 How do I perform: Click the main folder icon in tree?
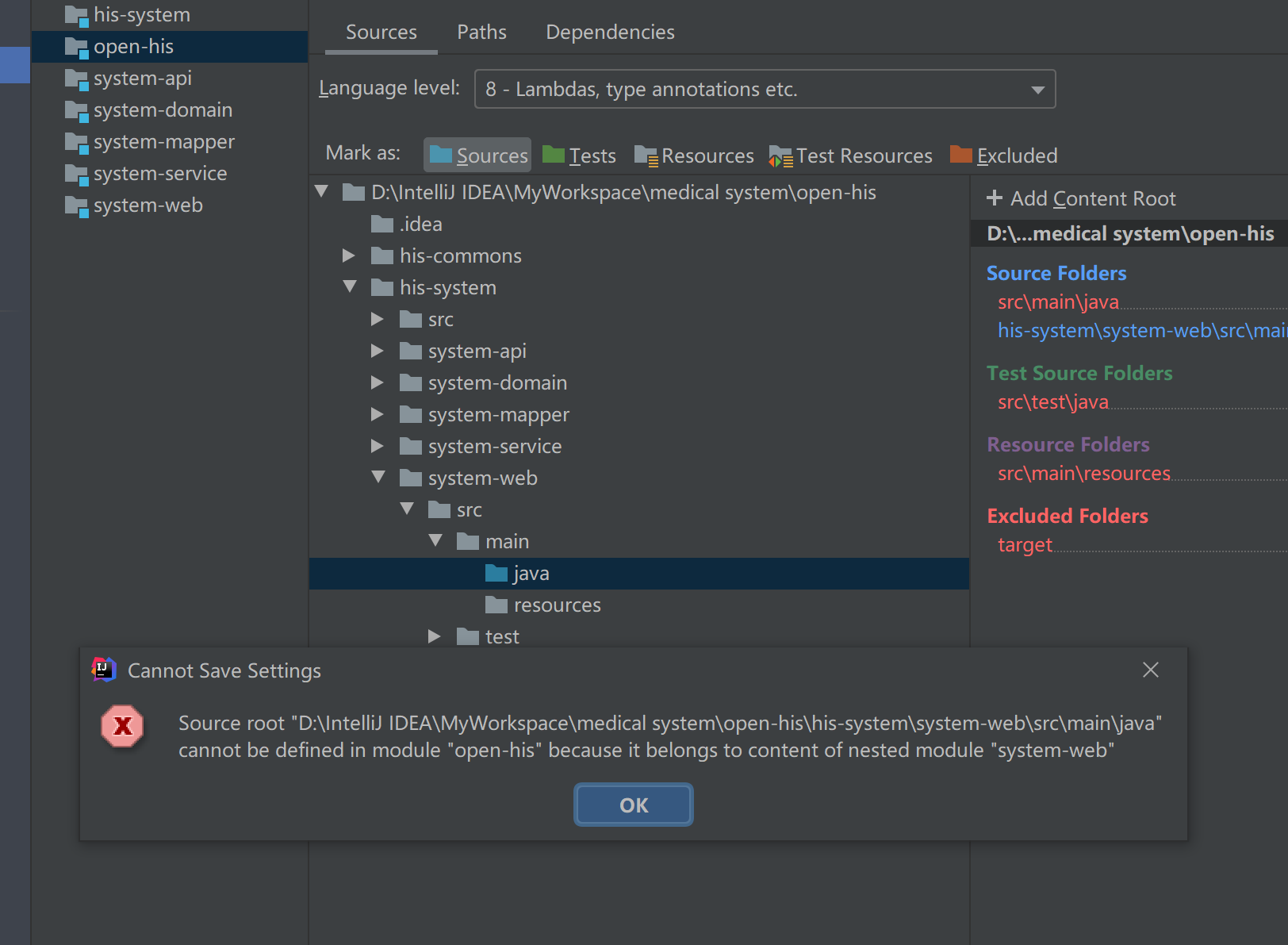[x=468, y=541]
